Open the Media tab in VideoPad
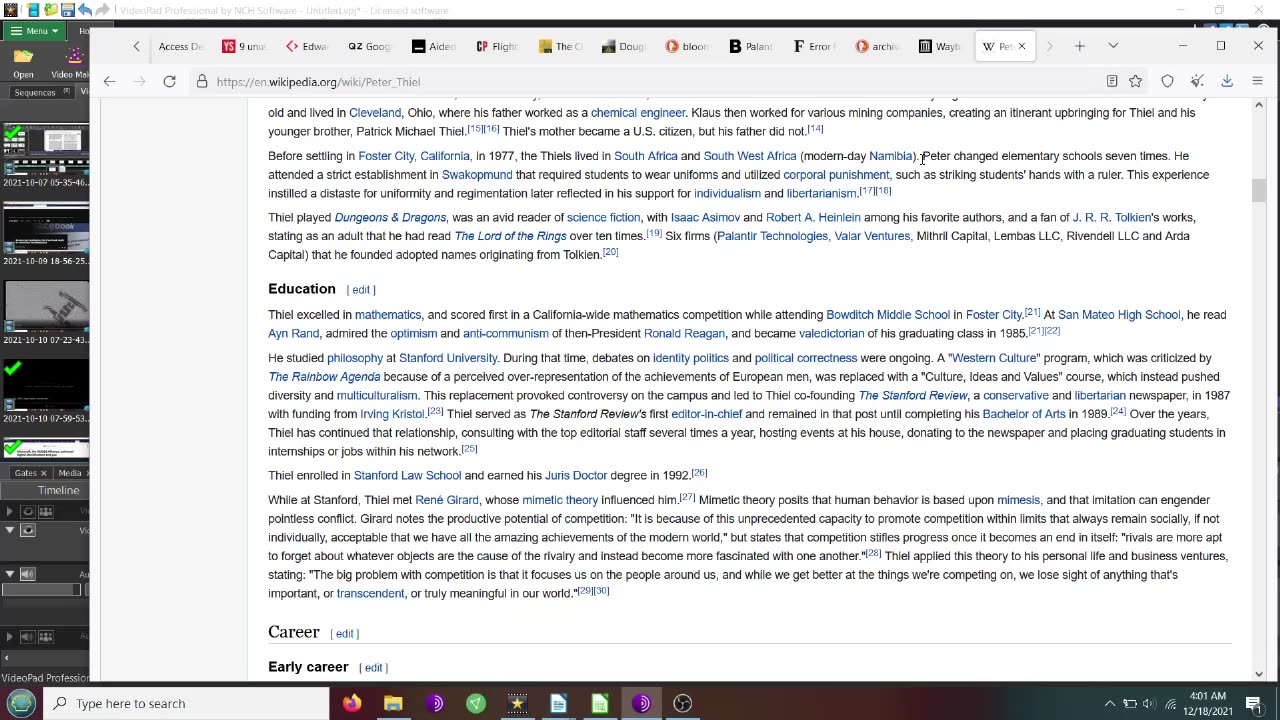The width and height of the screenshot is (1280, 720). pos(69,473)
